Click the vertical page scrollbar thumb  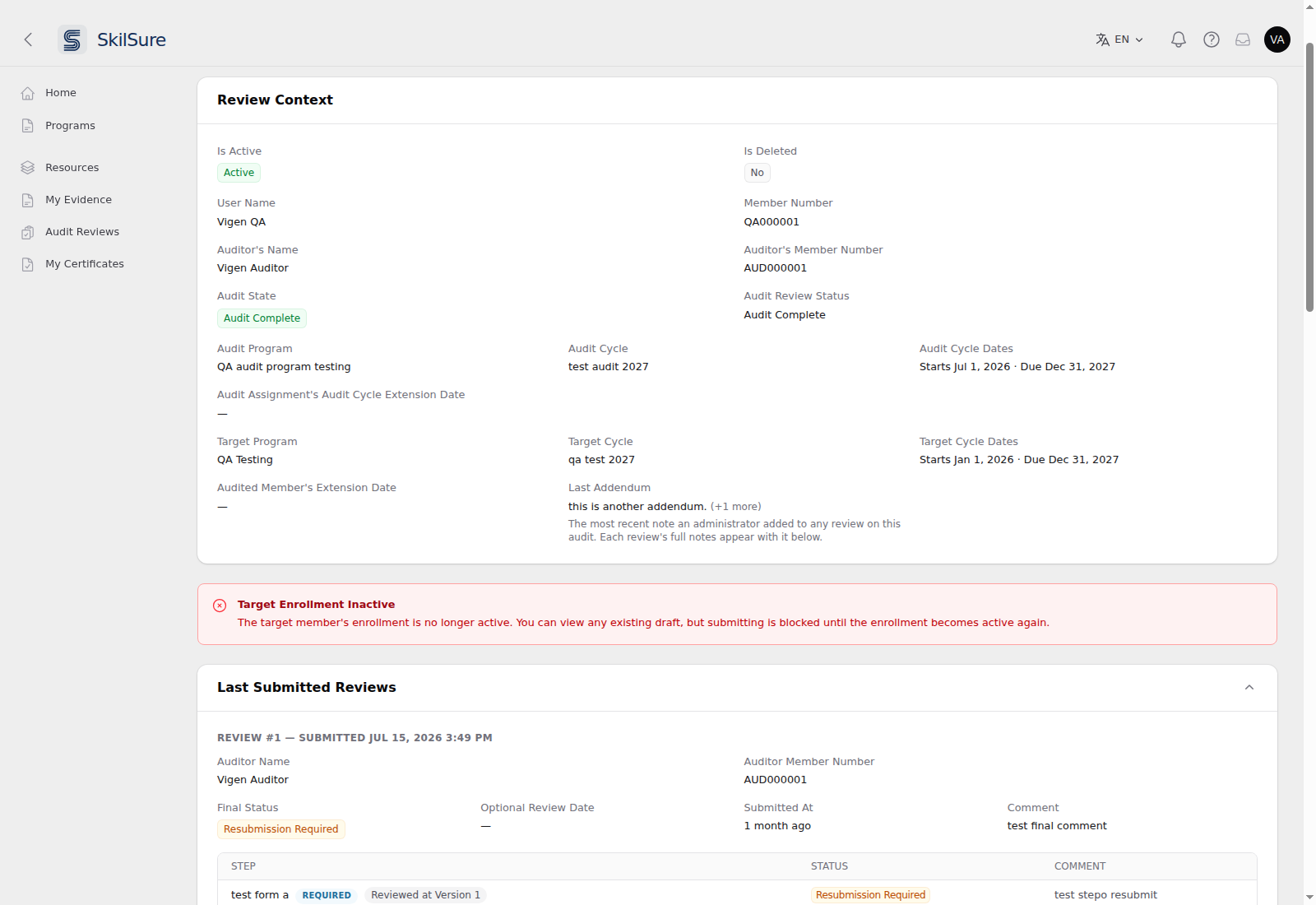pos(1309,177)
